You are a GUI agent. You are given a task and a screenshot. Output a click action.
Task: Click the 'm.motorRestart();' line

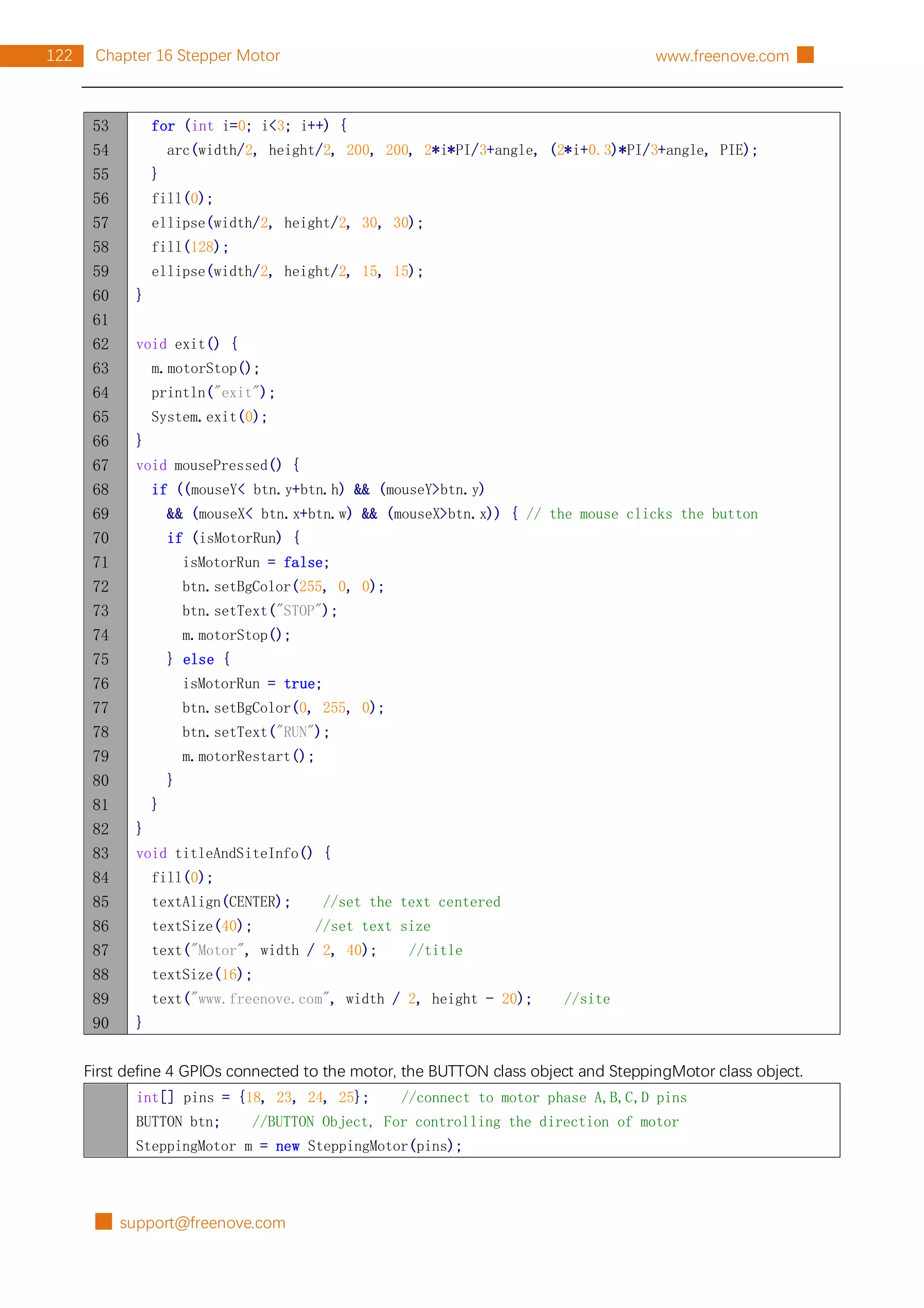(x=248, y=756)
